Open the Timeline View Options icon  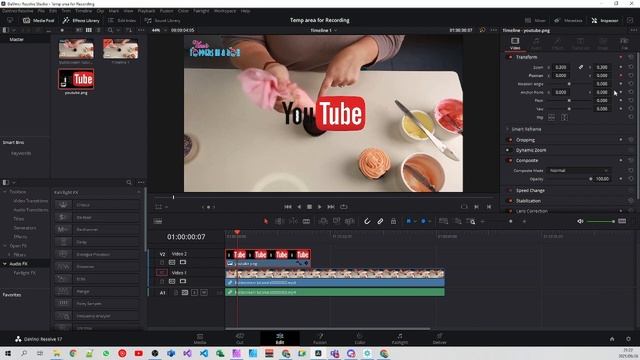[158, 221]
